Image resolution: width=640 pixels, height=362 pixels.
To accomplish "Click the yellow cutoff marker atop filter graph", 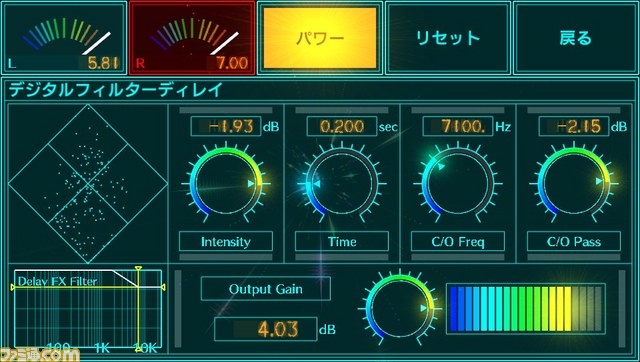I will pyautogui.click(x=138, y=269).
